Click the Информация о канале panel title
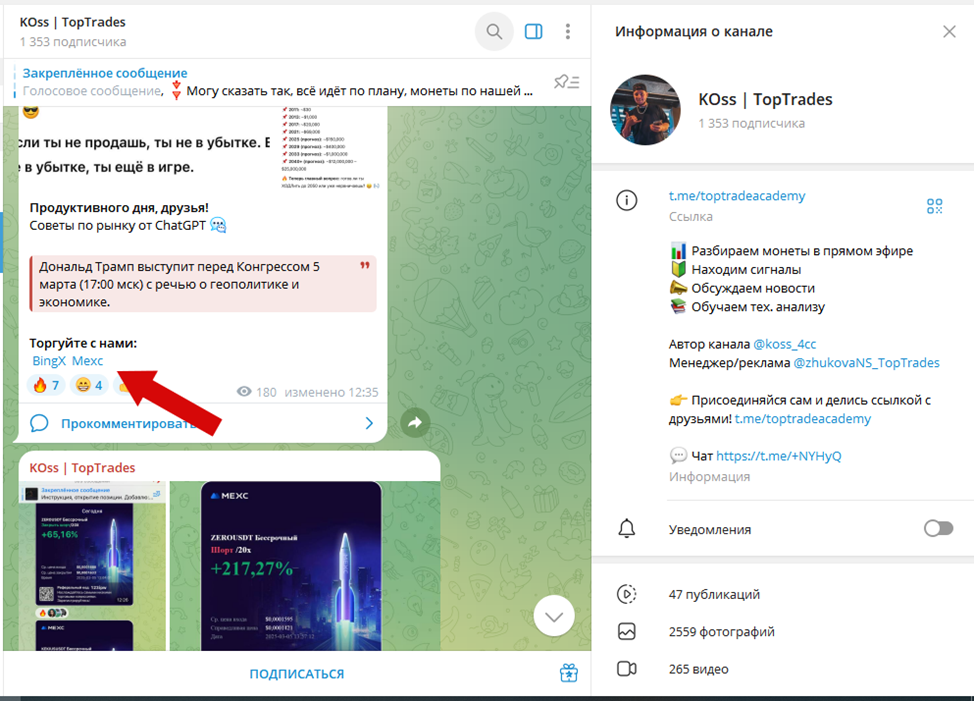Image resolution: width=974 pixels, height=701 pixels. [694, 32]
